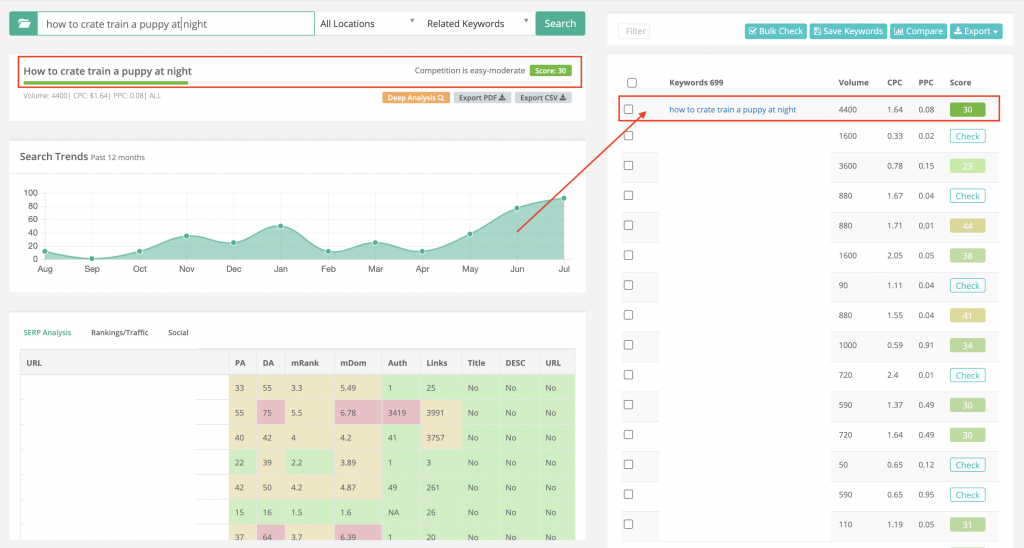Click the Filter input field
1024x548 pixels.
click(x=634, y=31)
